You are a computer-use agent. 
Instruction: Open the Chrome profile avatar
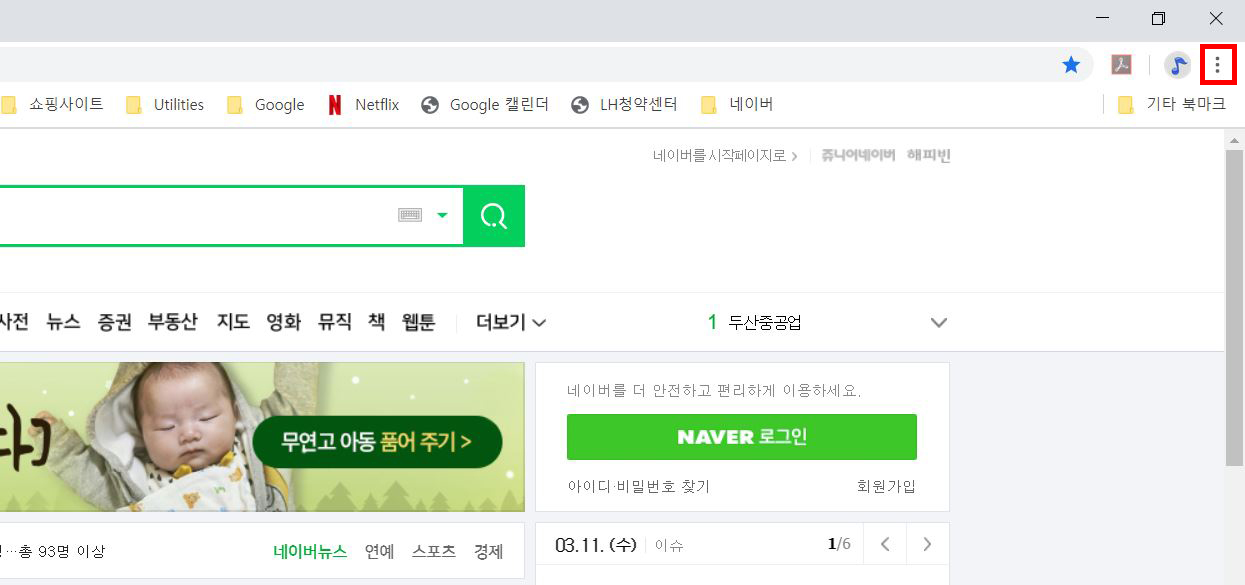point(1178,66)
